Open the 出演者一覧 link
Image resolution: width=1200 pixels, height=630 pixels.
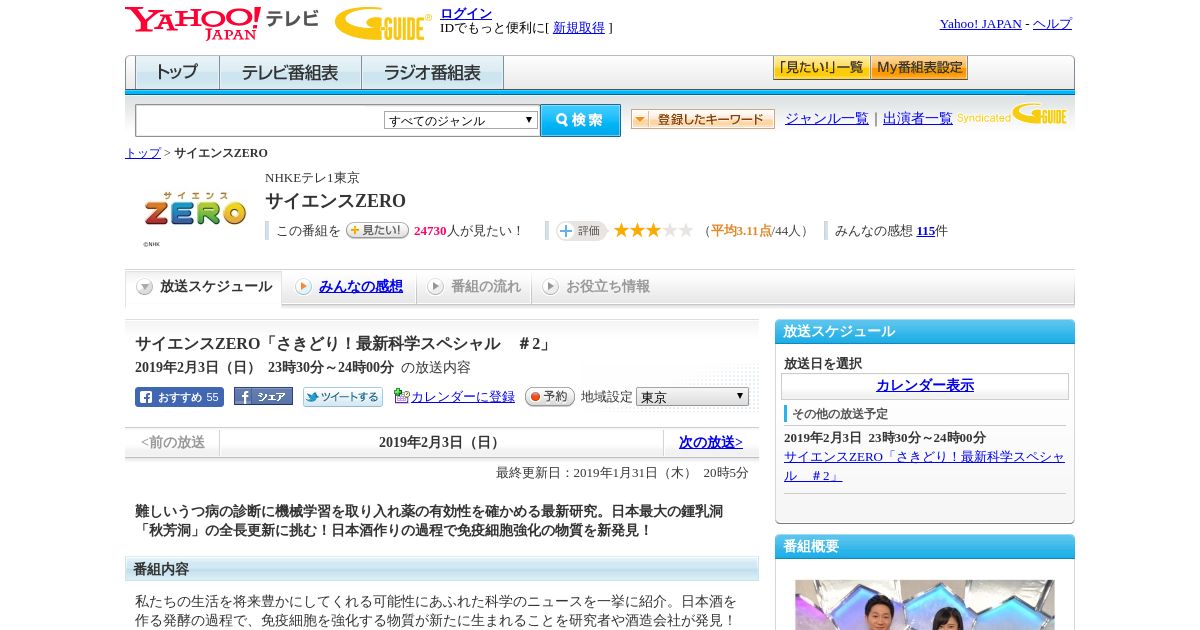(x=918, y=118)
